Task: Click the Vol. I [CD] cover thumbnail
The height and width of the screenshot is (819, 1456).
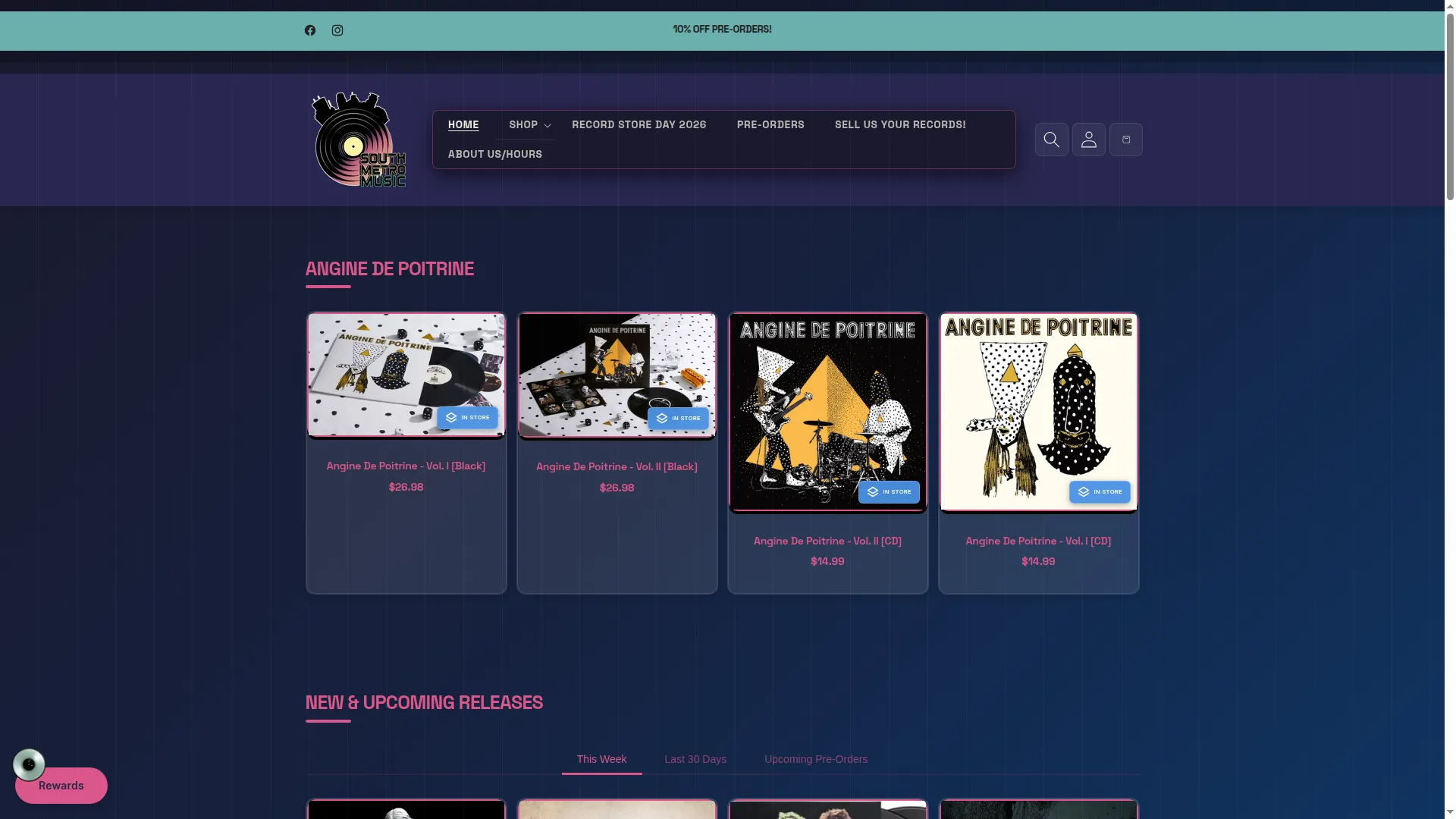Action: click(x=1038, y=412)
